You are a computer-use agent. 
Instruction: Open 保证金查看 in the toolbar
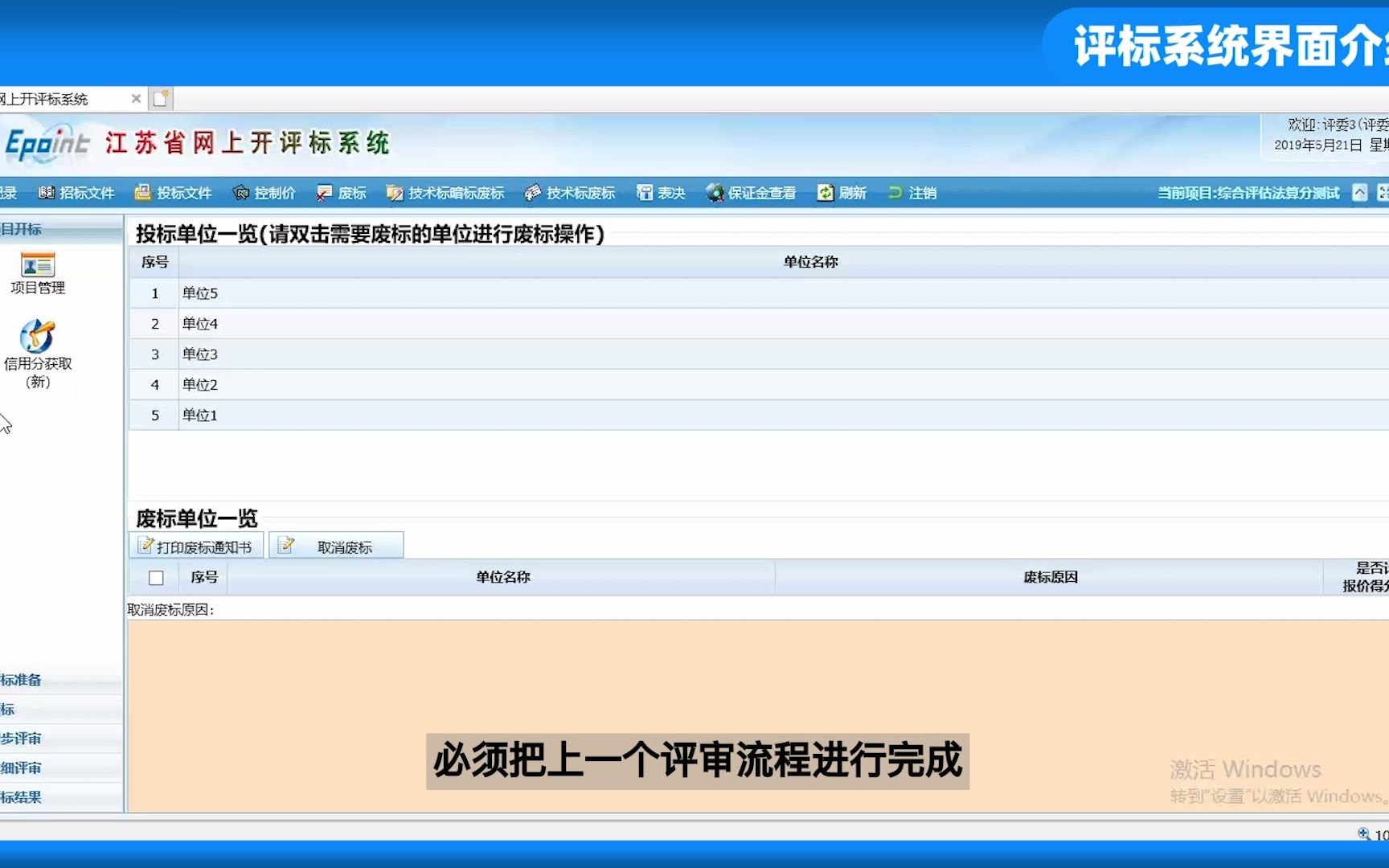tap(752, 193)
